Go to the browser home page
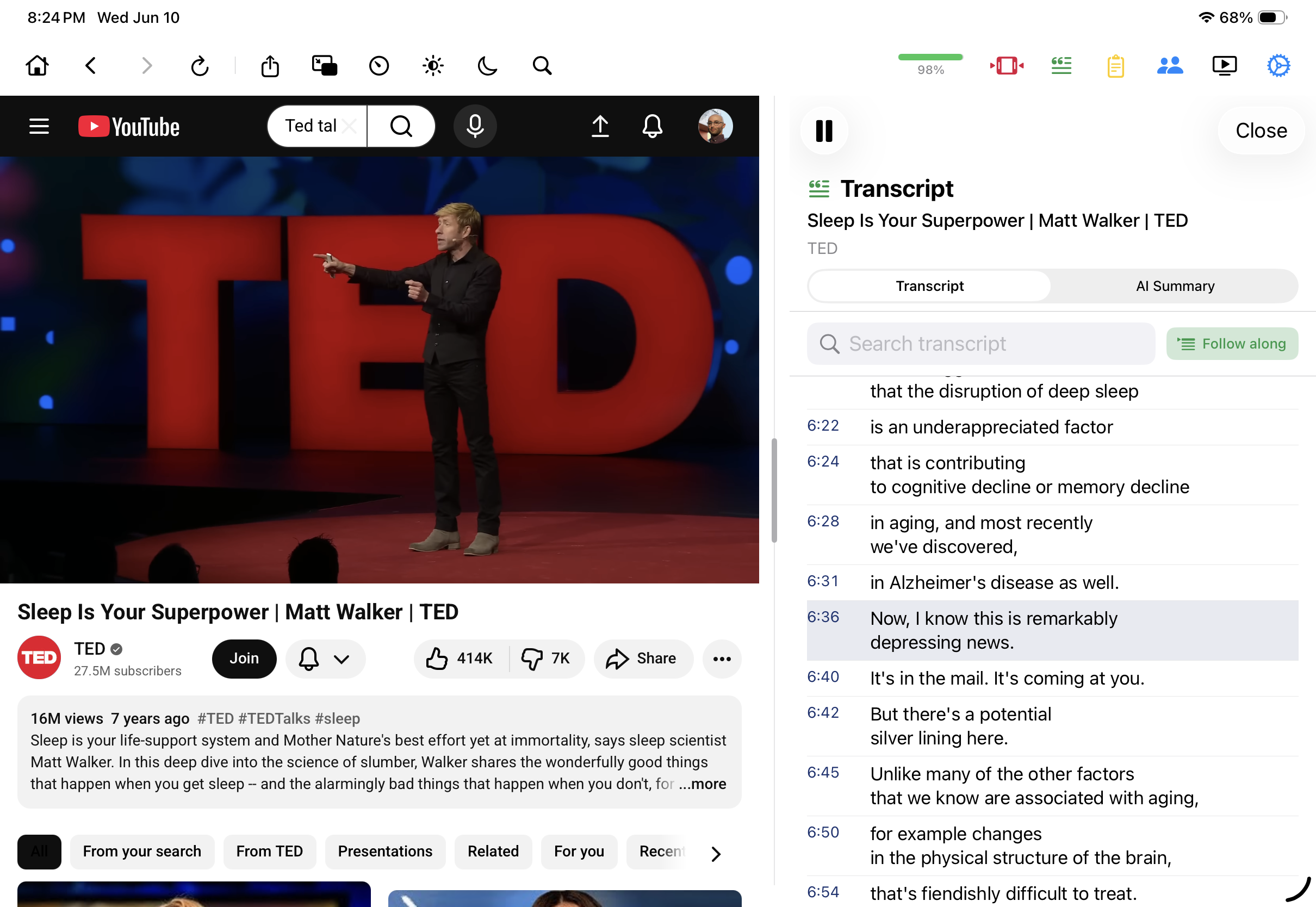Image resolution: width=1316 pixels, height=907 pixels. pos(37,65)
